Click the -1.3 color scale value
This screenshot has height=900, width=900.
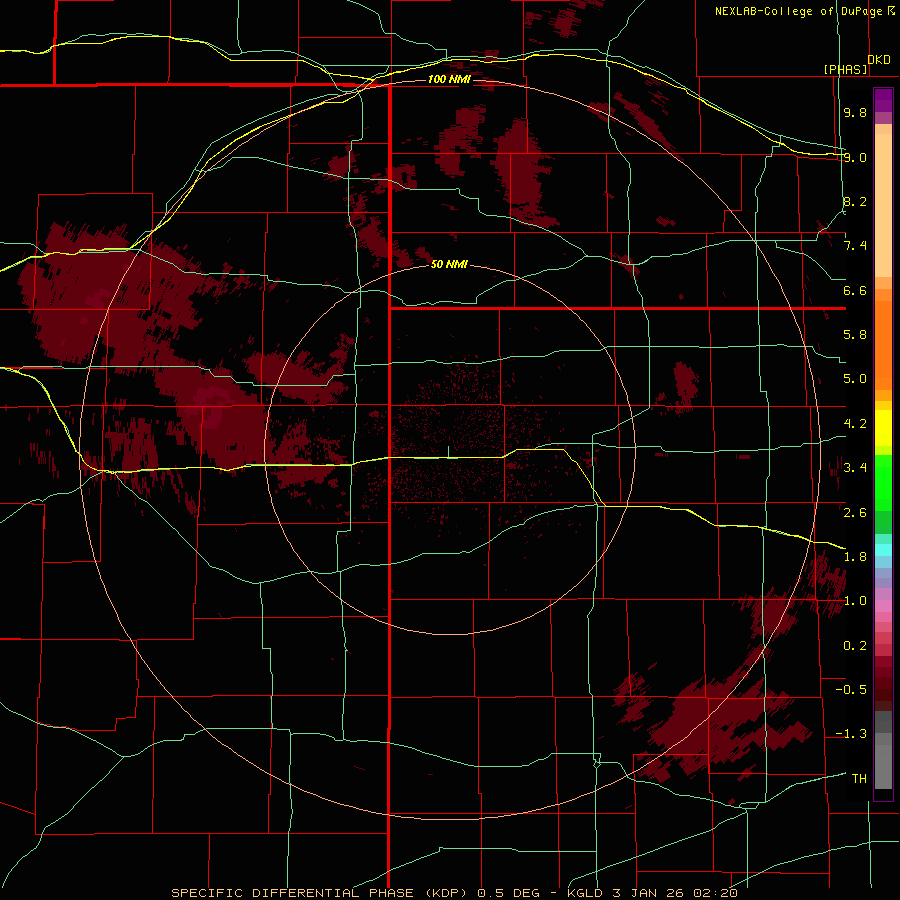point(851,734)
